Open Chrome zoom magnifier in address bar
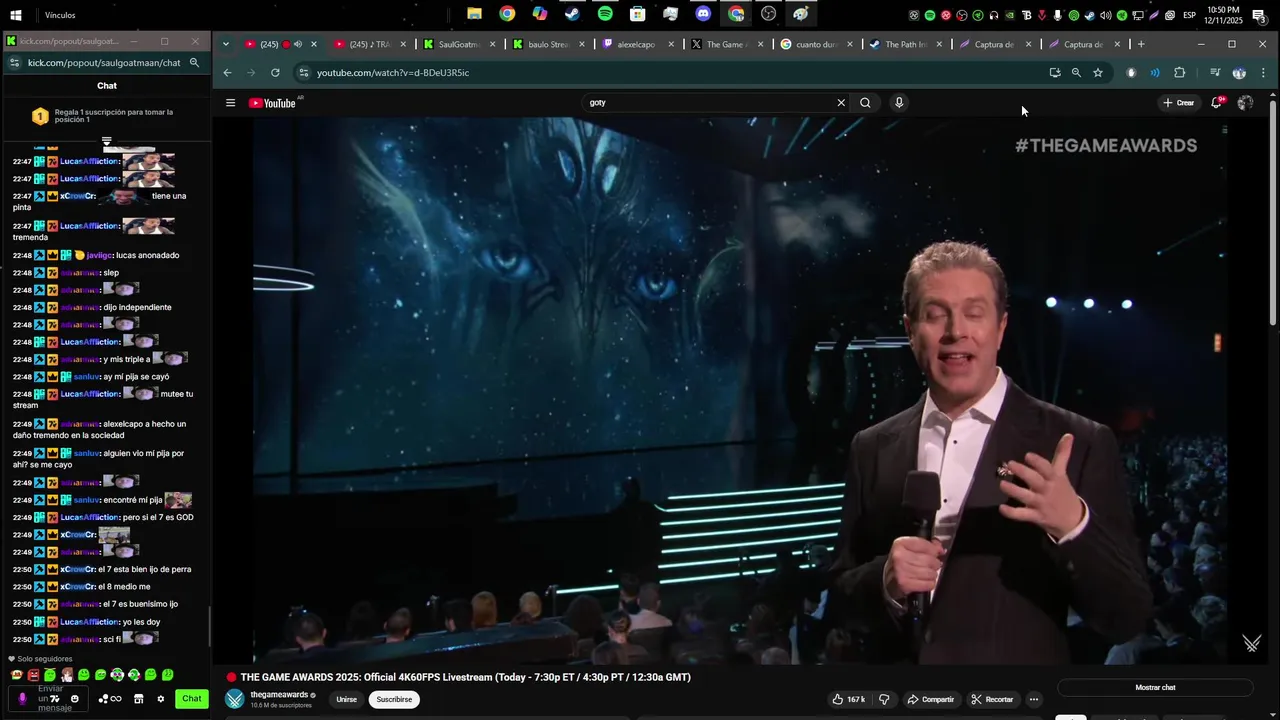This screenshot has height=720, width=1280. point(1076,72)
